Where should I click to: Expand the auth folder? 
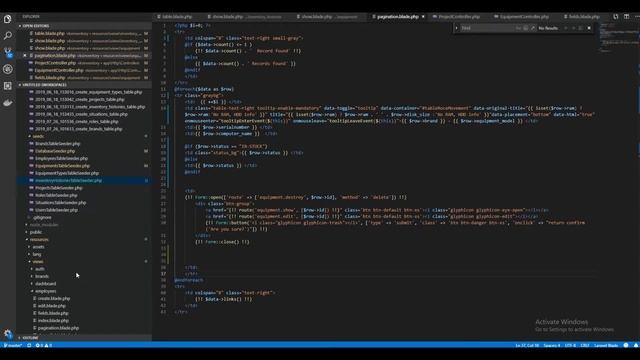40,269
